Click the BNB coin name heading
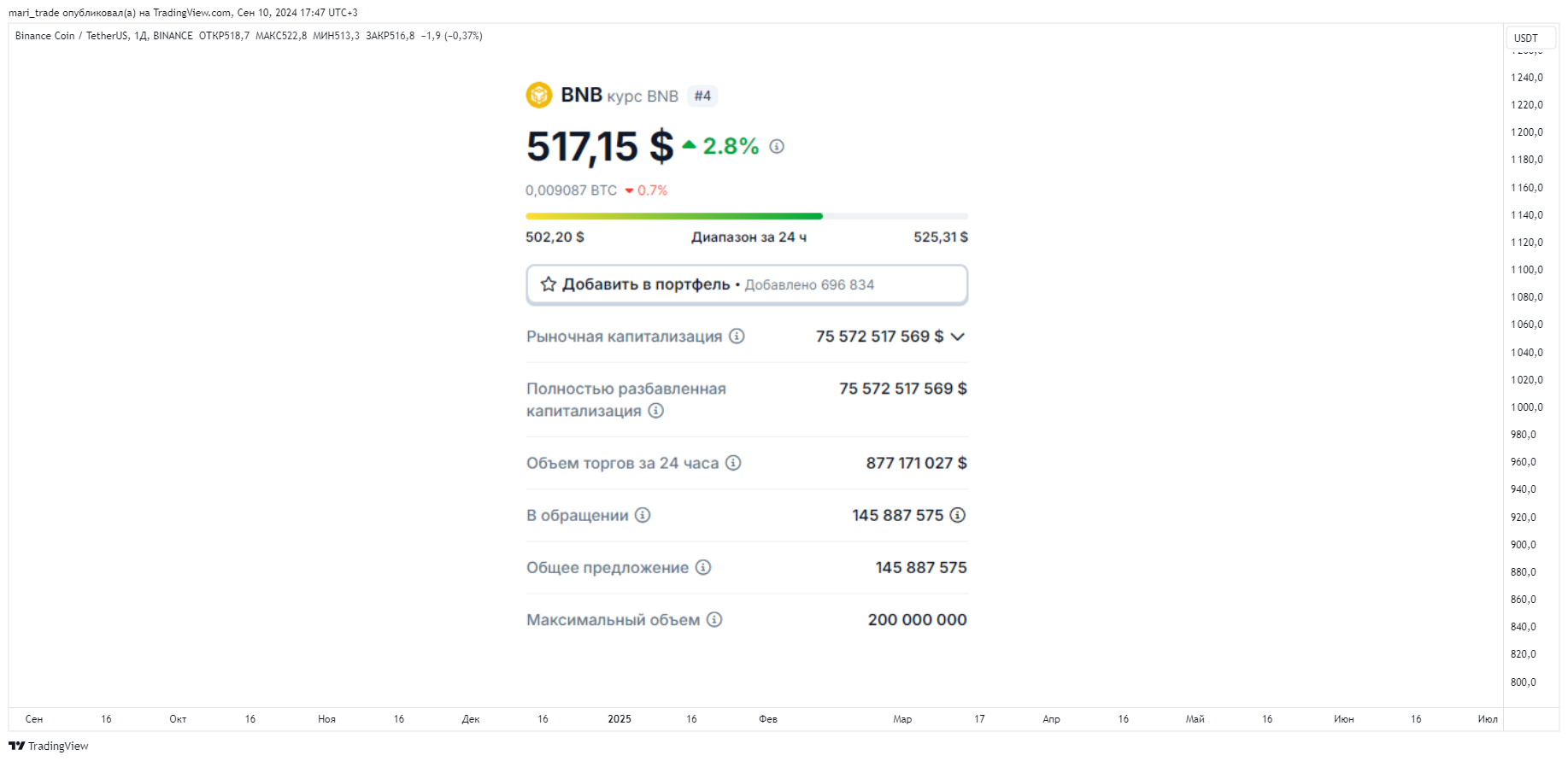1568x761 pixels. pyautogui.click(x=582, y=95)
